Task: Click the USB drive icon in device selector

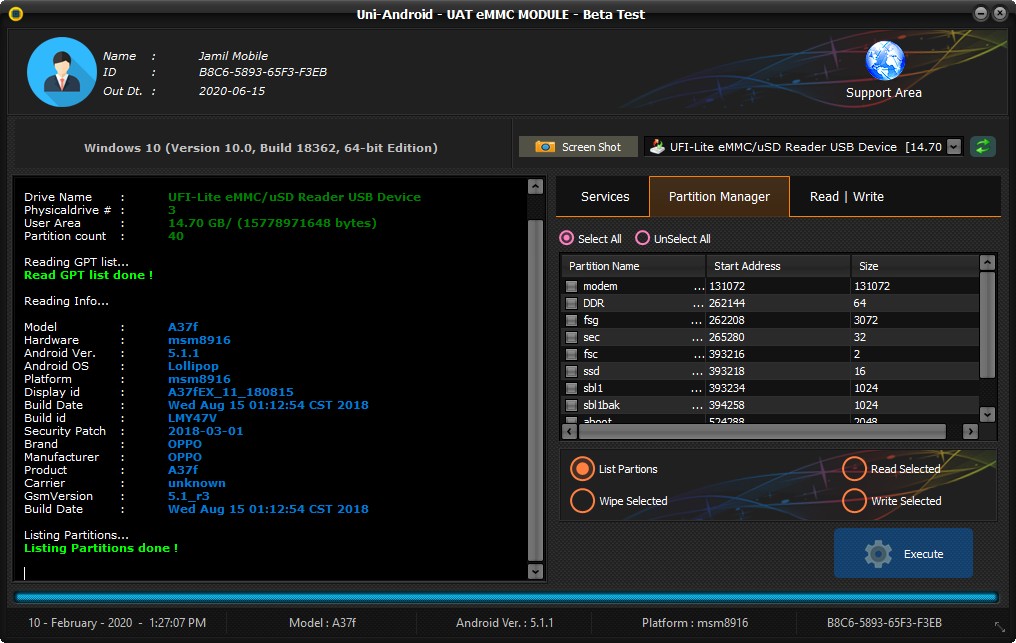Action: coord(657,147)
